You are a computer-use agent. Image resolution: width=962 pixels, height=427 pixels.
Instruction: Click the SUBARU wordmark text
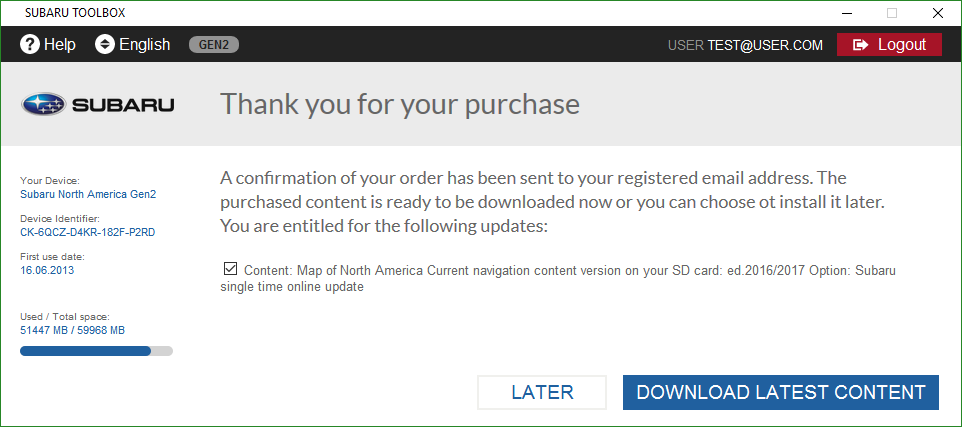coord(123,106)
